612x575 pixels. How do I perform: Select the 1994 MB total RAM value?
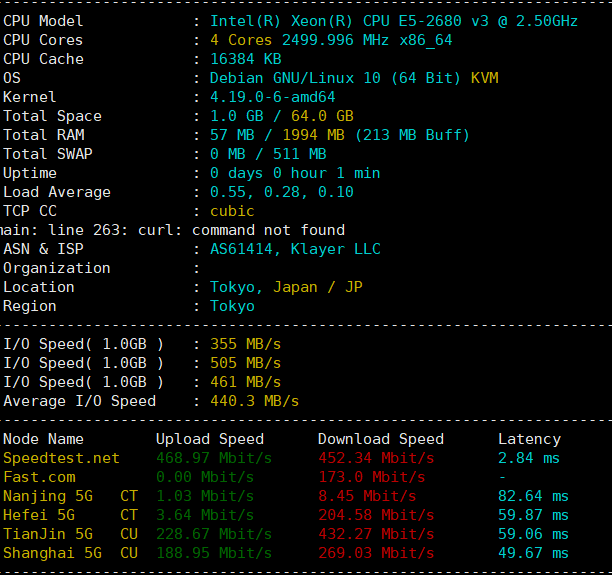[313, 135]
